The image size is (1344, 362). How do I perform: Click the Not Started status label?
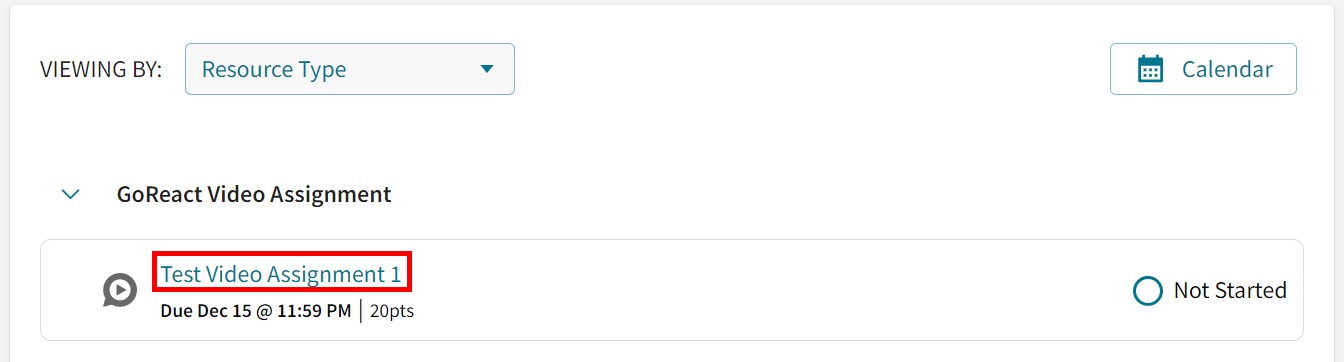click(x=1230, y=291)
